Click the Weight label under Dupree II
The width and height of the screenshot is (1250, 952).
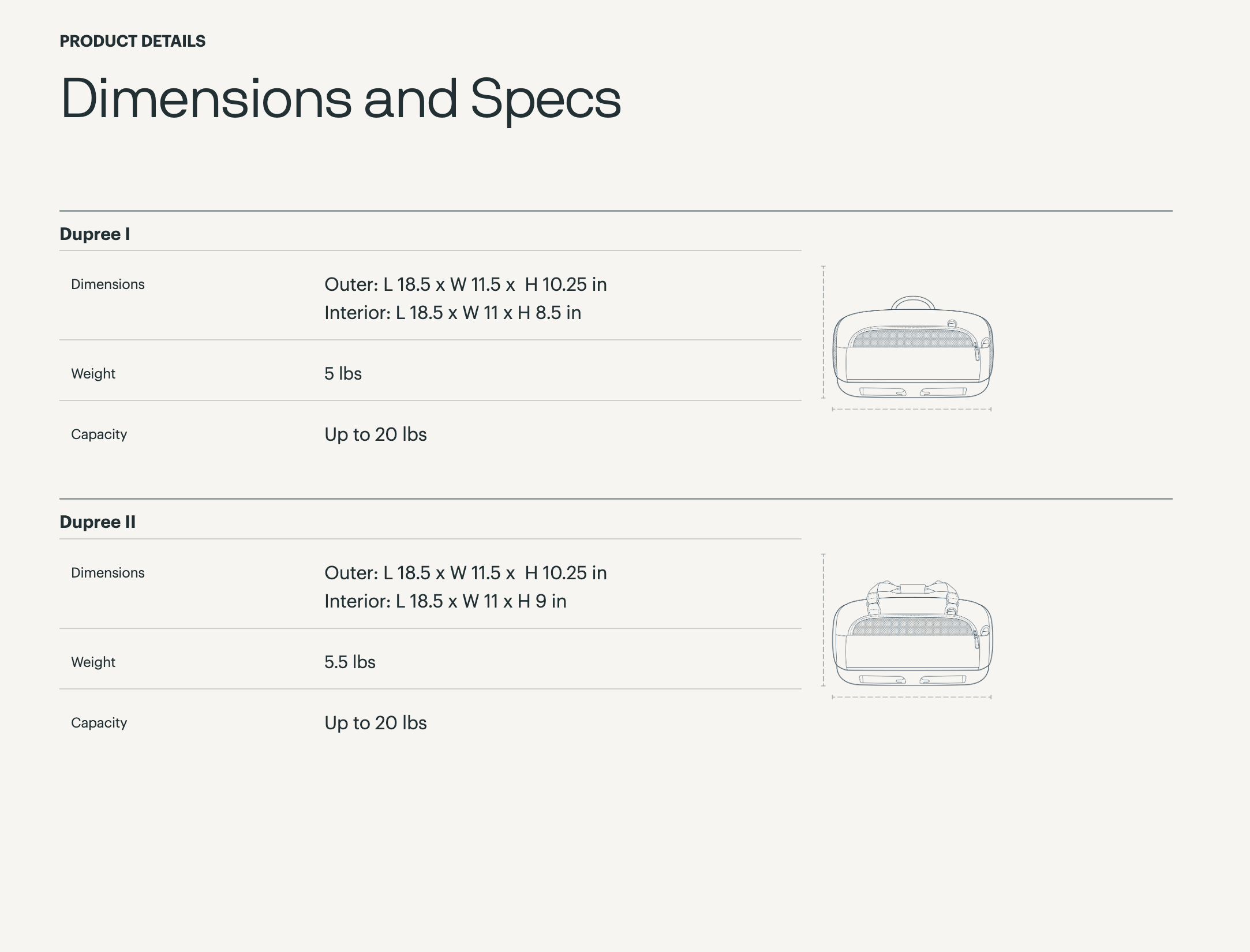pos(93,662)
